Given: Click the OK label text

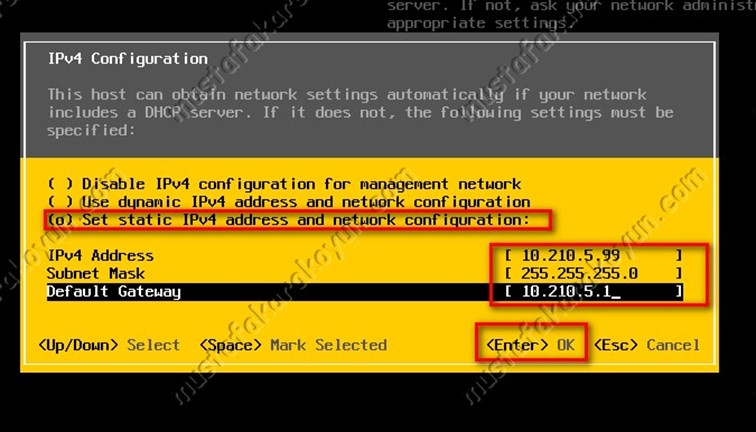Looking at the screenshot, I should click(x=566, y=345).
